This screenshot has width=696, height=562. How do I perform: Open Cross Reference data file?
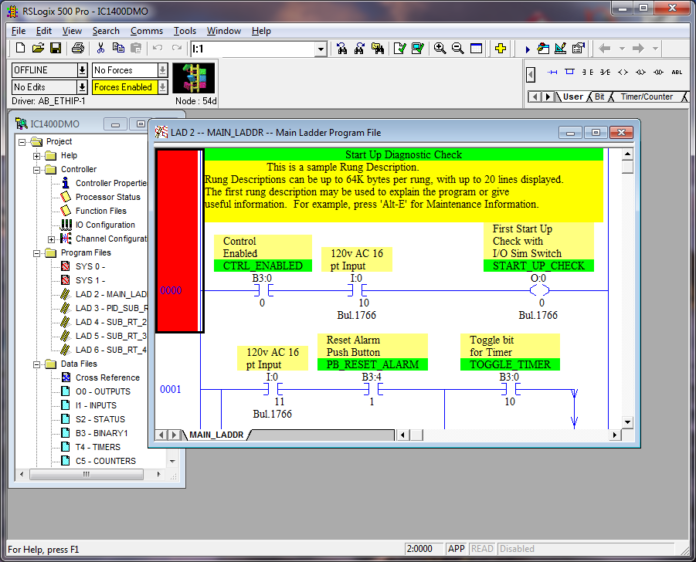(107, 378)
